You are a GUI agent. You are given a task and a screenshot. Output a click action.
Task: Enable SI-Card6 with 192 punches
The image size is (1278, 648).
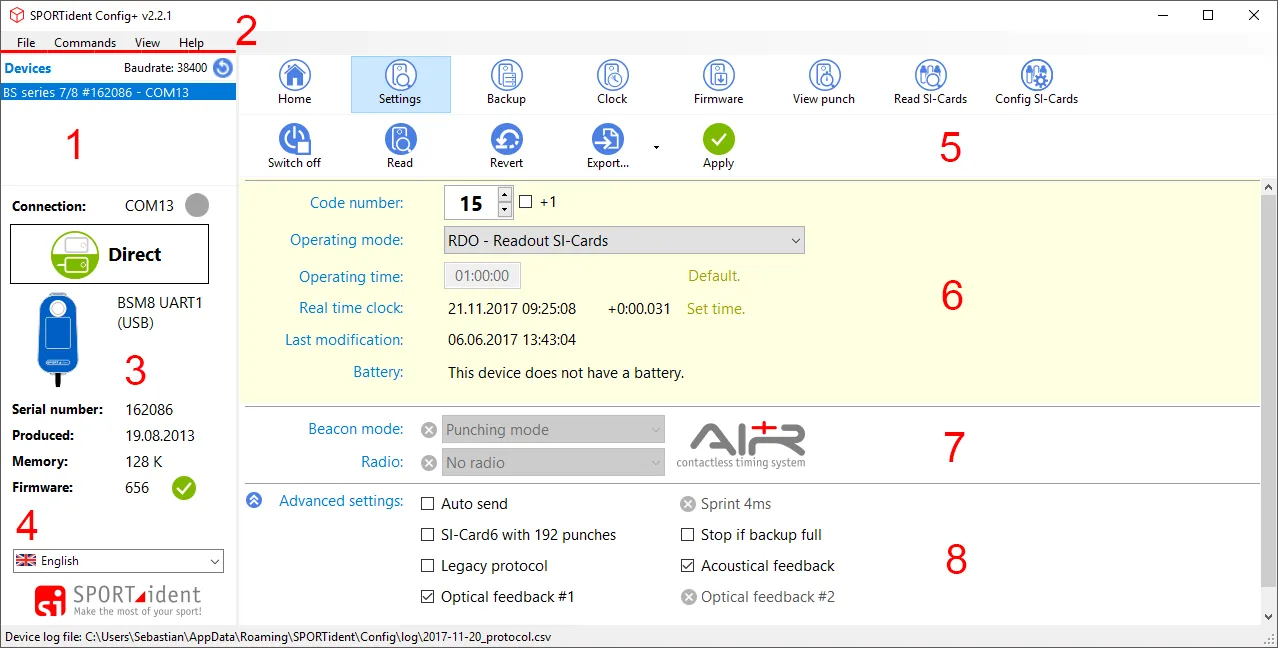pos(428,535)
